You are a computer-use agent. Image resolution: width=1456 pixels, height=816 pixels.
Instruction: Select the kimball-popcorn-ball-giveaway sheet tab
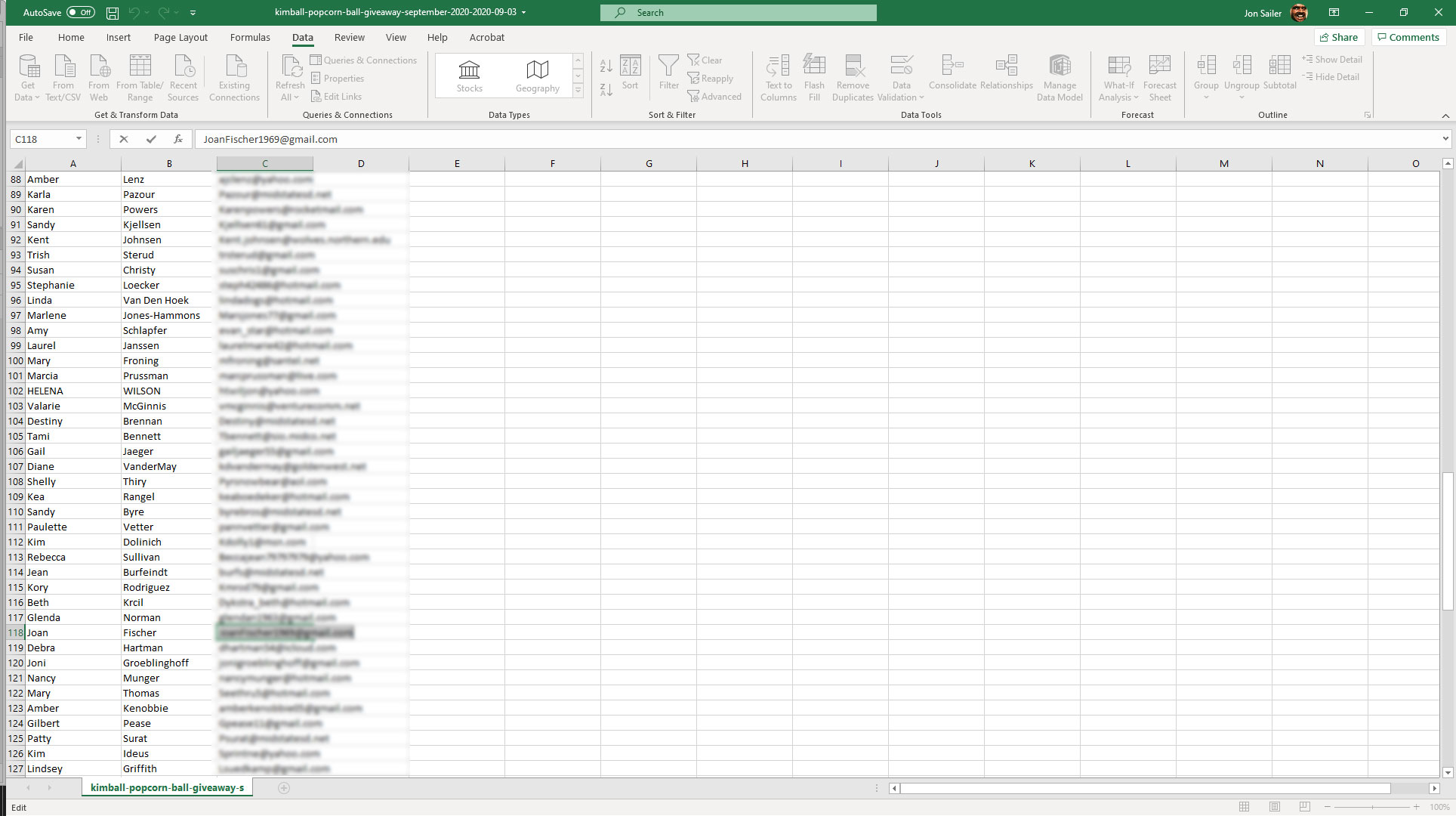tap(167, 787)
